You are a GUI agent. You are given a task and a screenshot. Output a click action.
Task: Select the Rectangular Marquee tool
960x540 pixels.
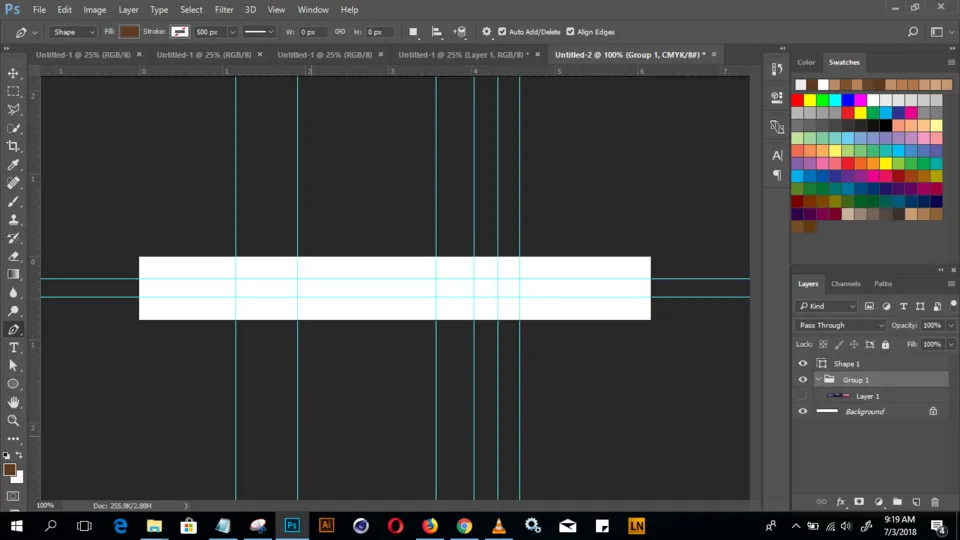(13, 91)
